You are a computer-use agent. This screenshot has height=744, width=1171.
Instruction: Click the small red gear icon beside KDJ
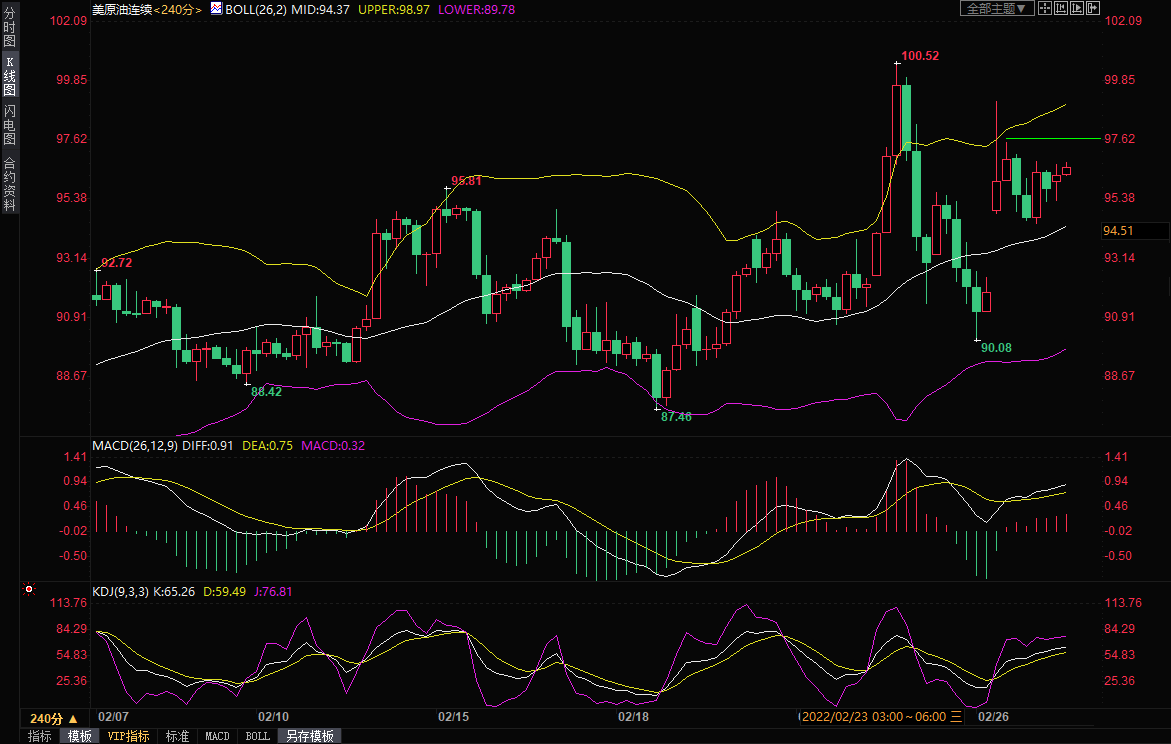click(x=28, y=591)
